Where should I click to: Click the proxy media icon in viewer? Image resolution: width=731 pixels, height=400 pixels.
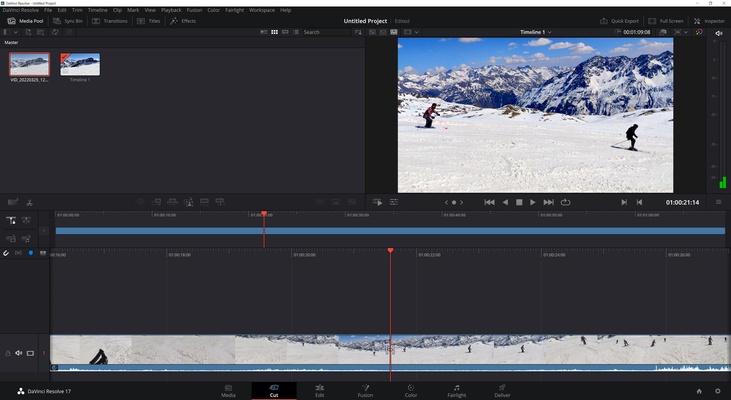tap(662, 32)
